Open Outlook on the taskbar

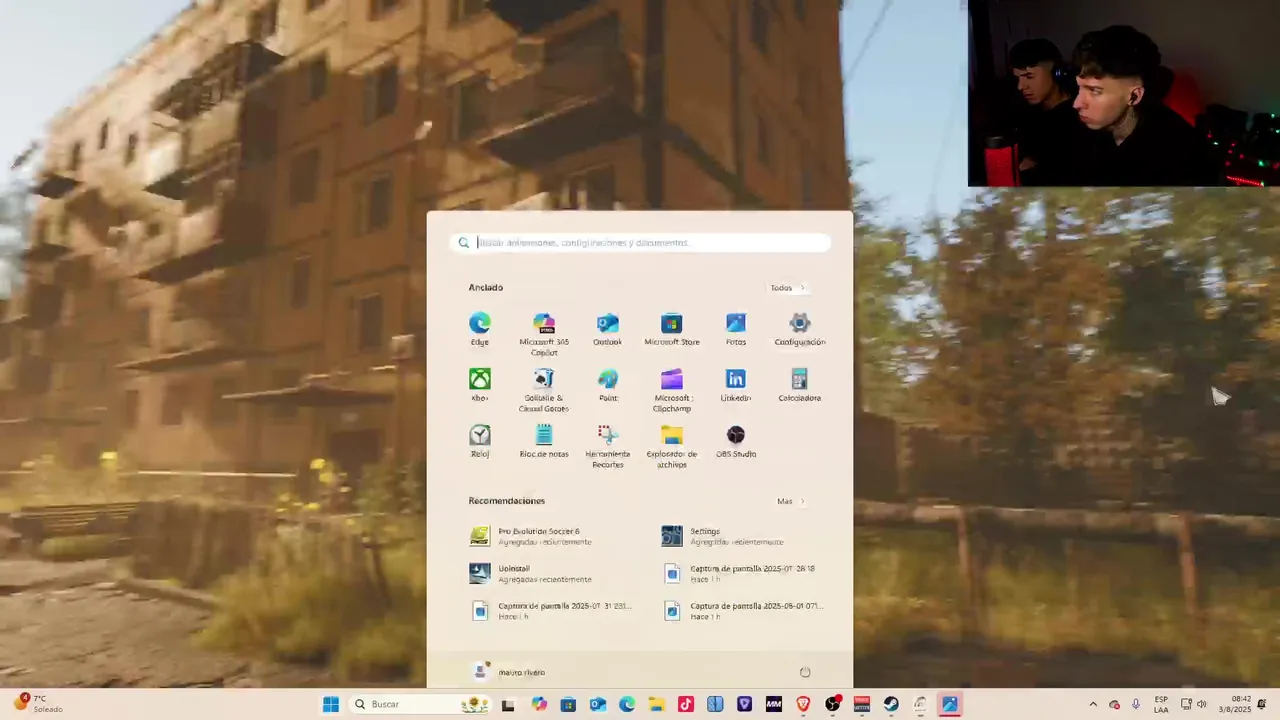tap(597, 704)
